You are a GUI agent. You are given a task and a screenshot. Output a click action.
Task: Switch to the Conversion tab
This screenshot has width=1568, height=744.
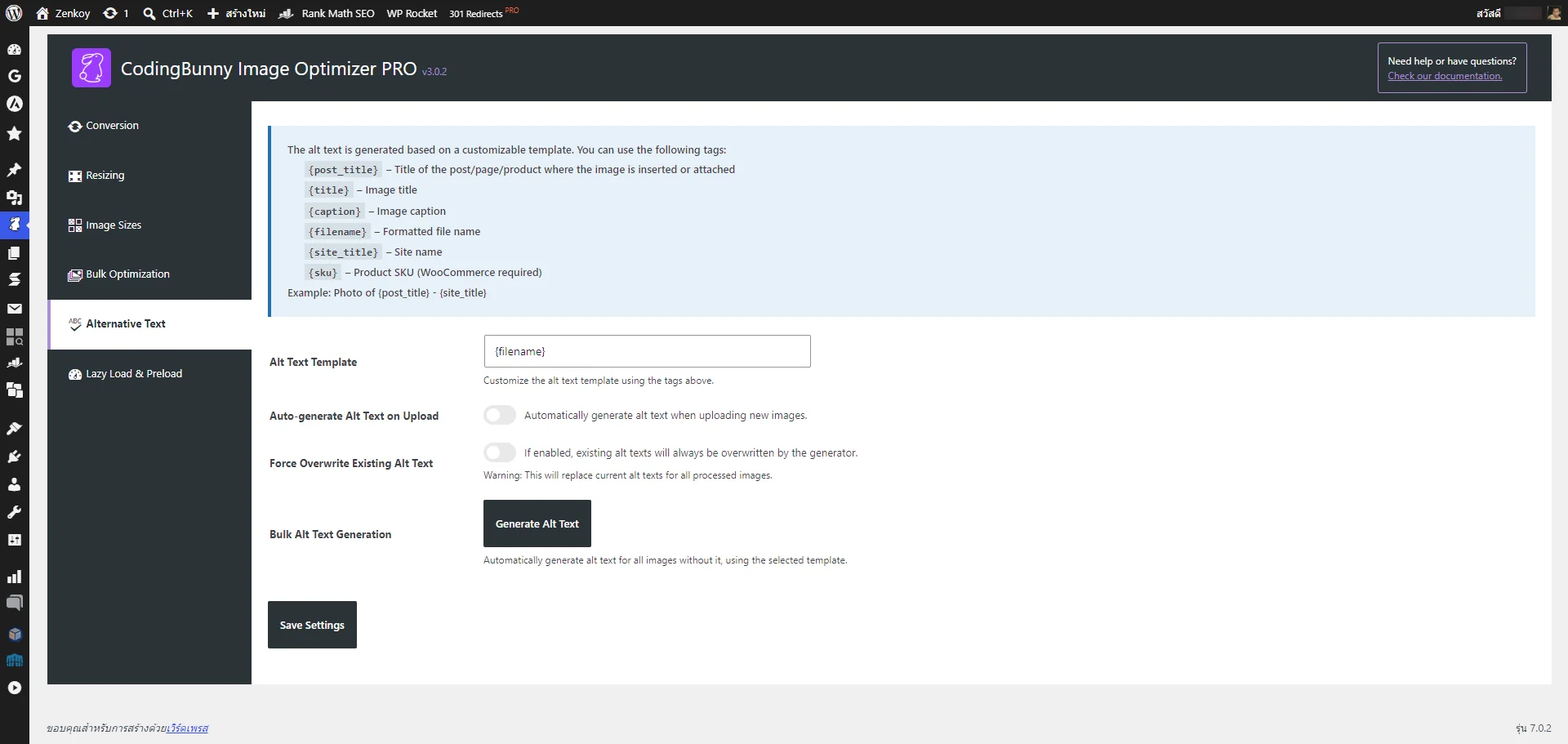click(x=149, y=126)
